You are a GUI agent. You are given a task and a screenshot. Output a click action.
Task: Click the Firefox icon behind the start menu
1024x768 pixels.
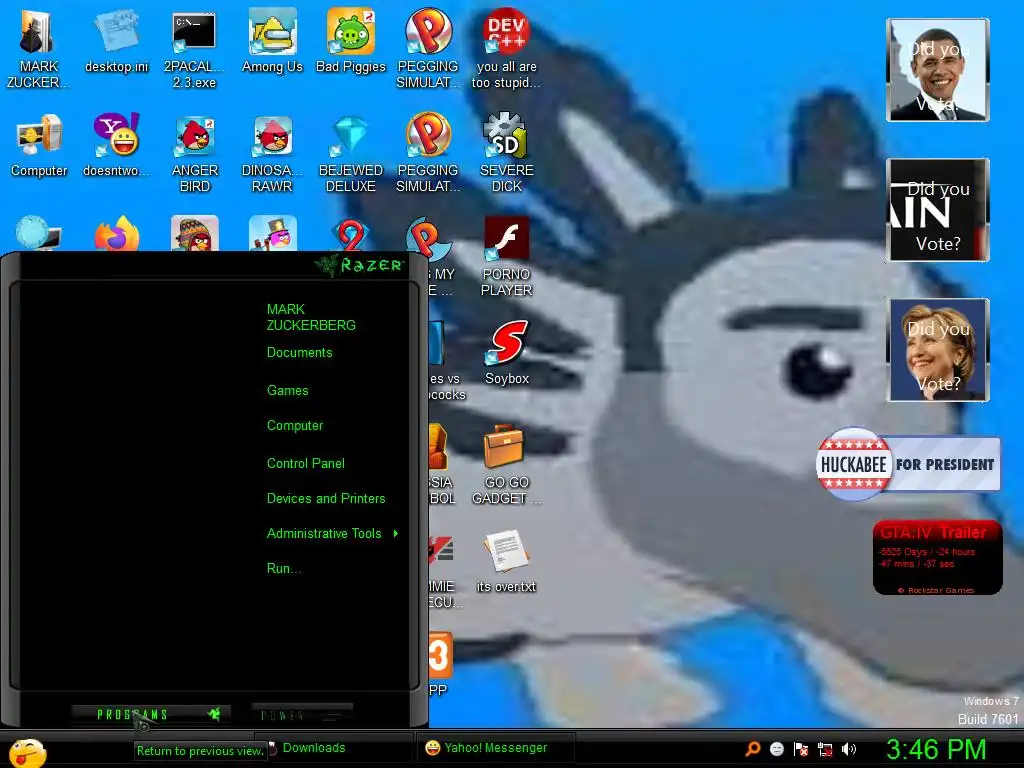(x=117, y=235)
